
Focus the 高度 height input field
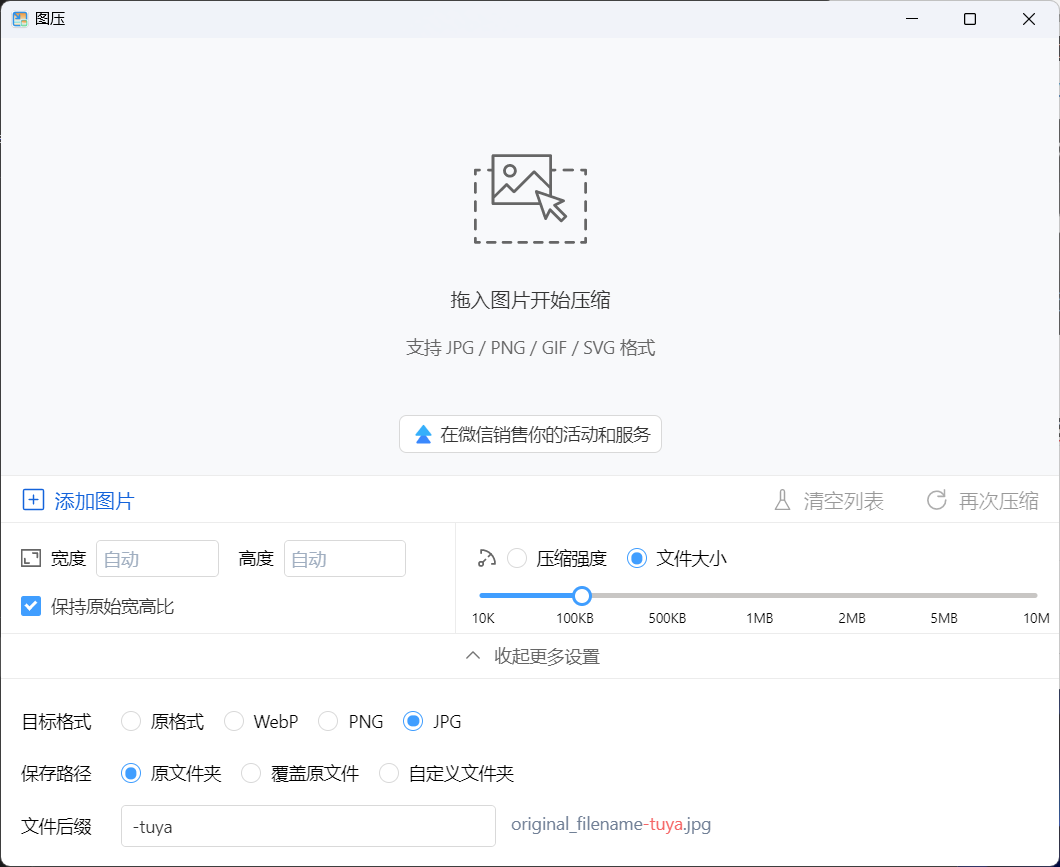tap(345, 558)
